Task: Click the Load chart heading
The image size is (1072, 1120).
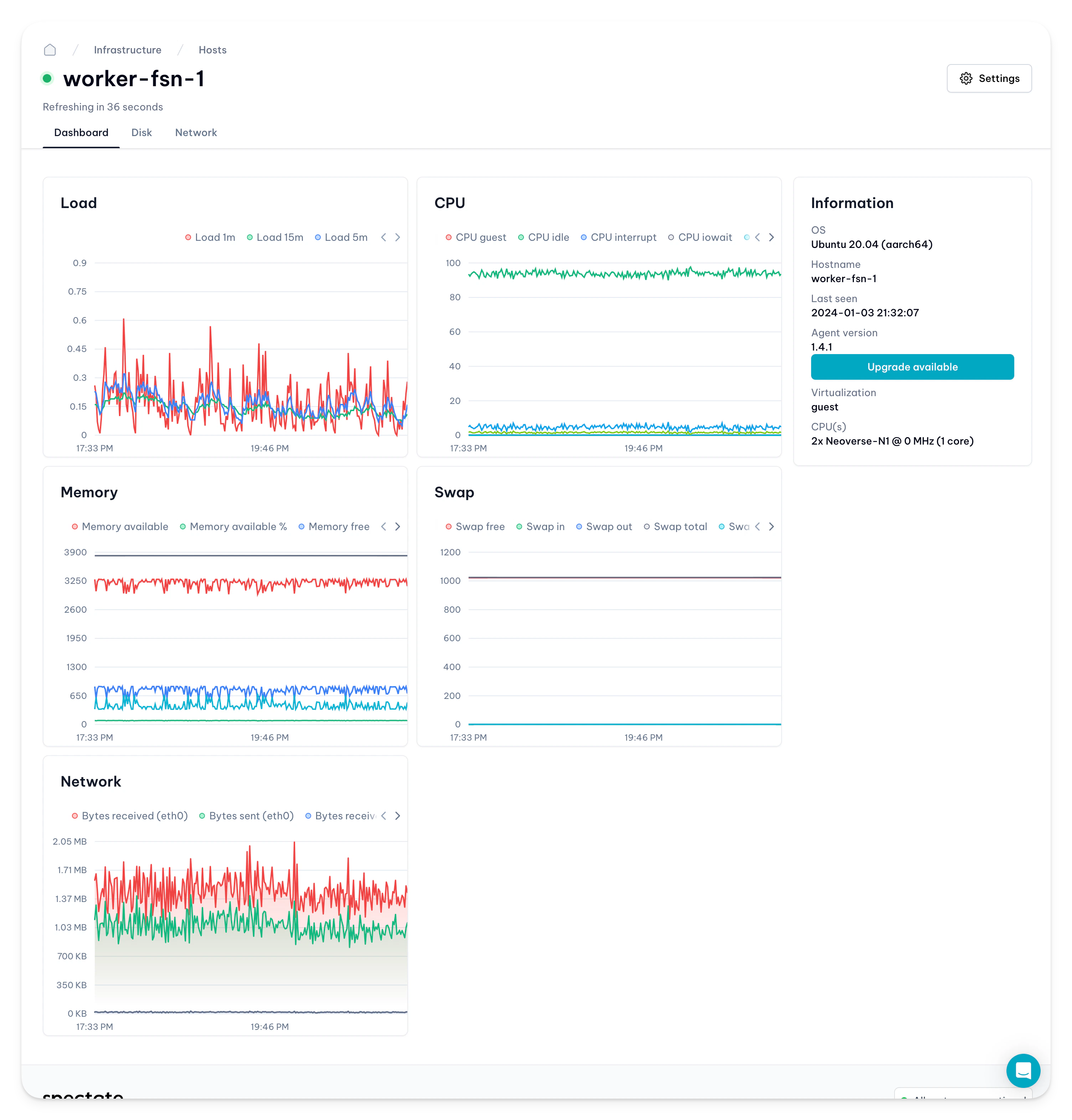Action: coord(79,203)
